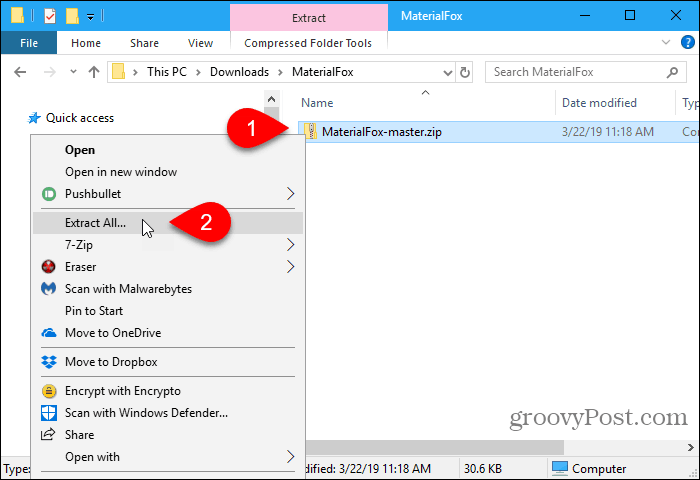Click the Explorer window folder icon in title bar
Viewport: 700px width, 480px height.
point(17,16)
